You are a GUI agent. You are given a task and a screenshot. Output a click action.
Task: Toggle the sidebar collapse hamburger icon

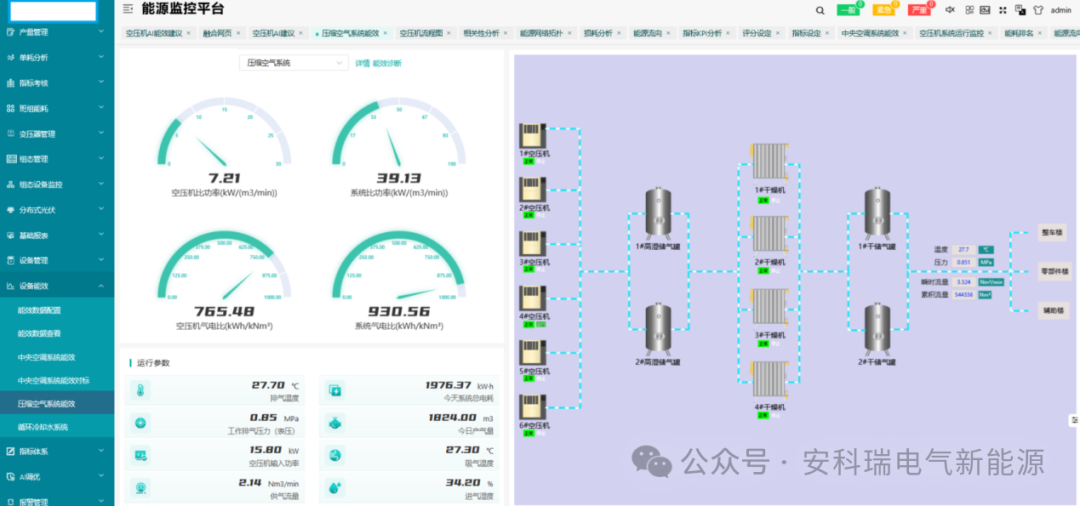click(127, 9)
